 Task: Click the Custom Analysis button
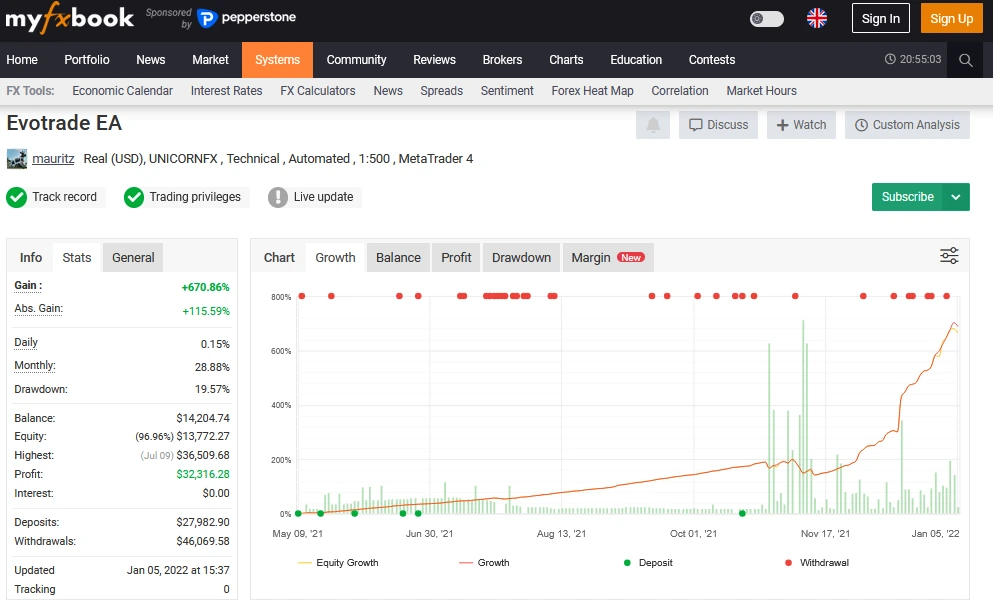click(x=906, y=125)
